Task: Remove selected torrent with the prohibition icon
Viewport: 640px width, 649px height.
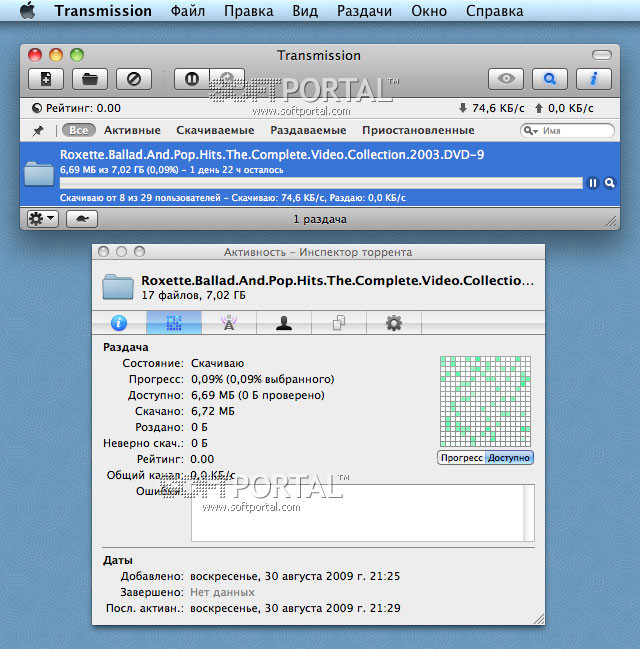Action: (x=134, y=79)
